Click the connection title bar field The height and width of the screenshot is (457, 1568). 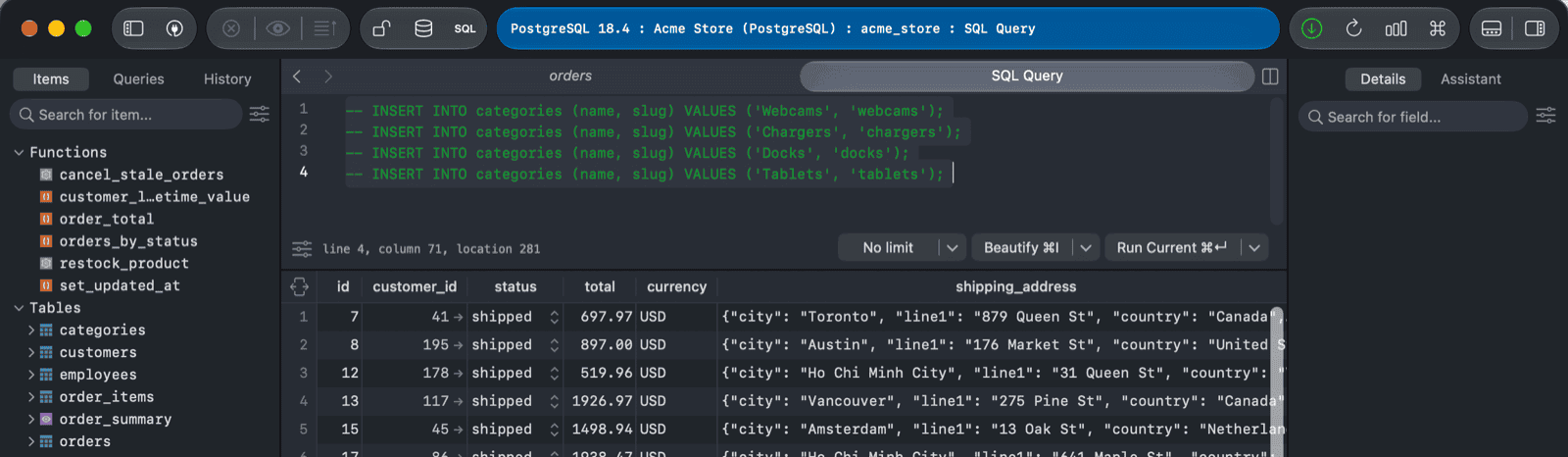(x=888, y=28)
